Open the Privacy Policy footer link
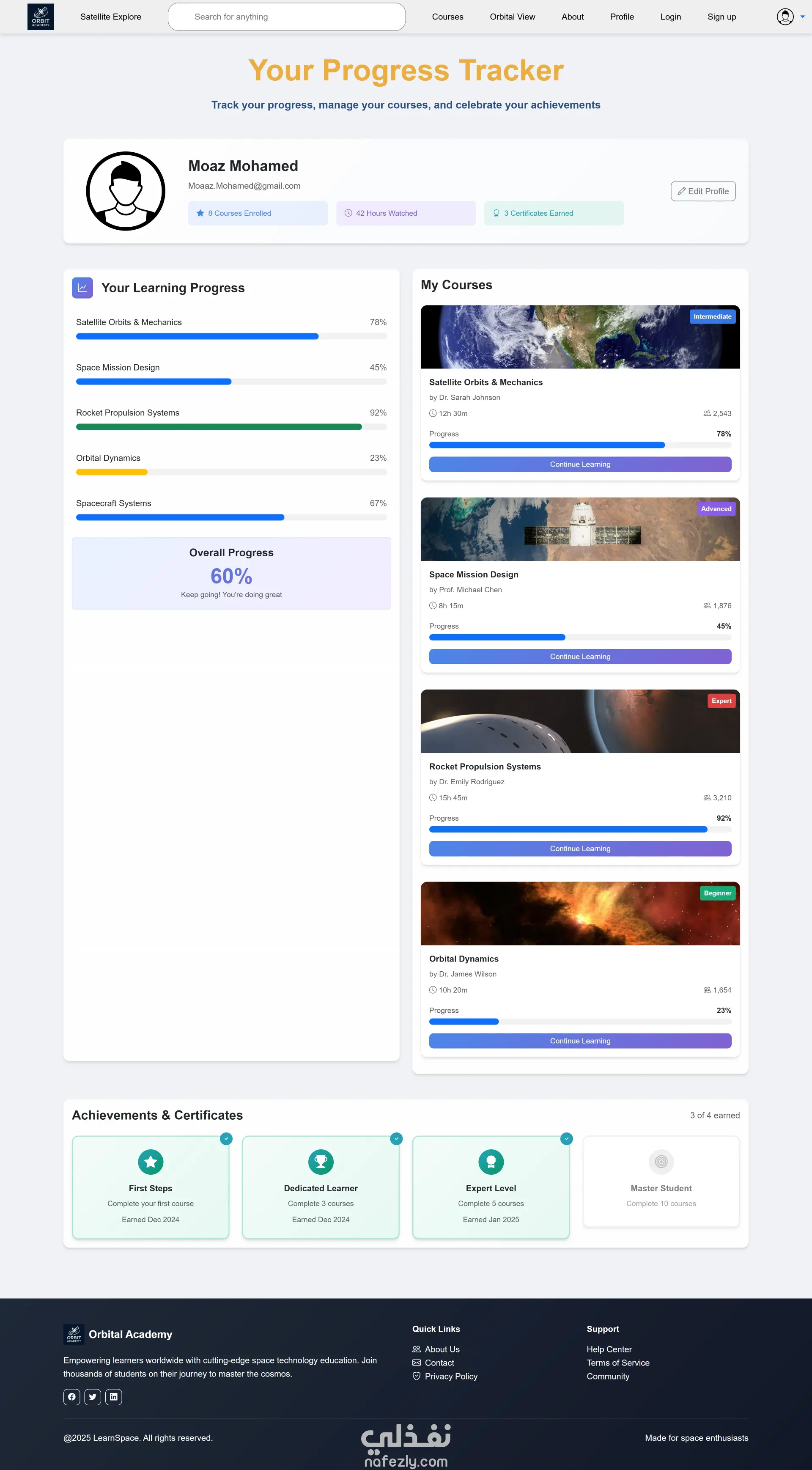This screenshot has height=1470, width=812. (451, 1376)
